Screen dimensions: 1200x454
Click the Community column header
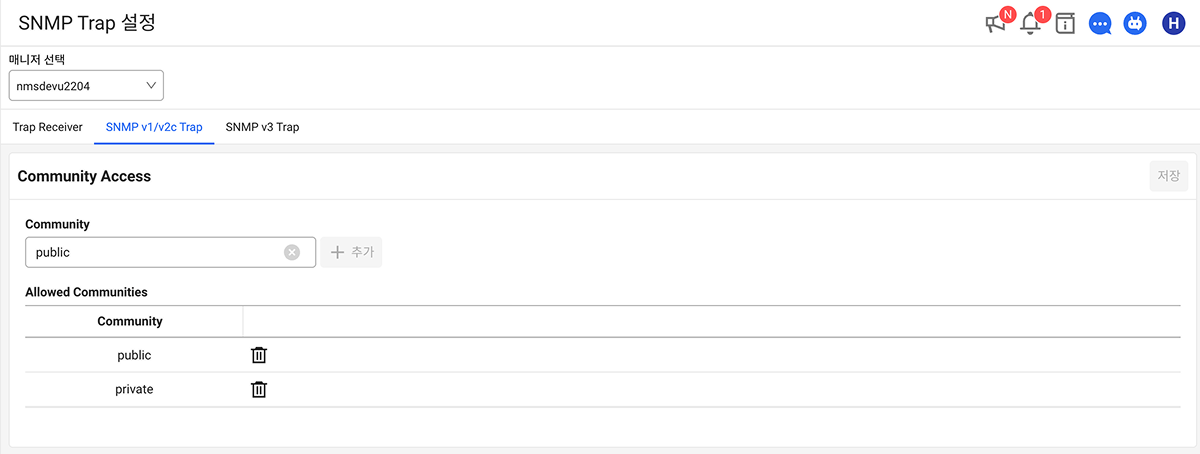(130, 321)
